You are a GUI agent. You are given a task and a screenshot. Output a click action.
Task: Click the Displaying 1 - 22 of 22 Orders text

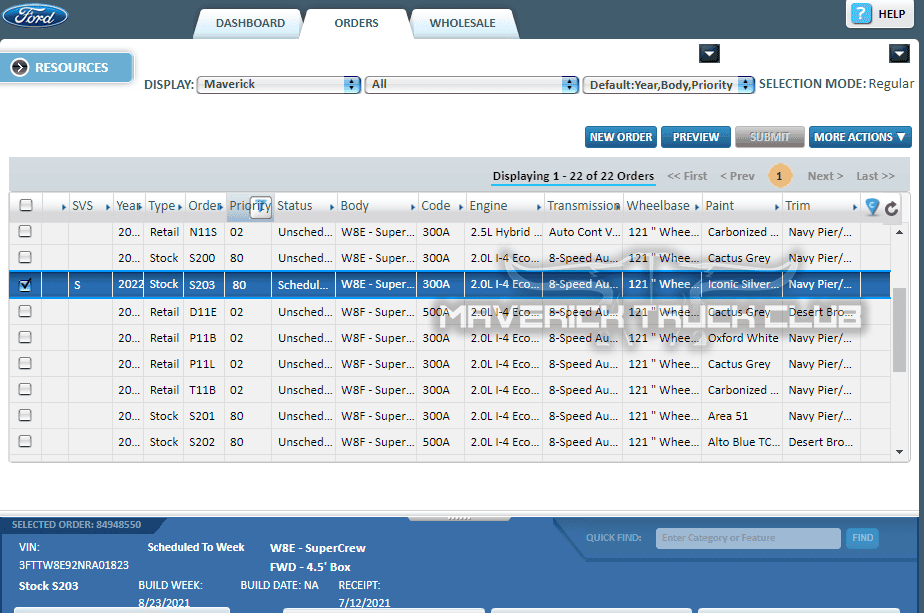[x=573, y=176]
